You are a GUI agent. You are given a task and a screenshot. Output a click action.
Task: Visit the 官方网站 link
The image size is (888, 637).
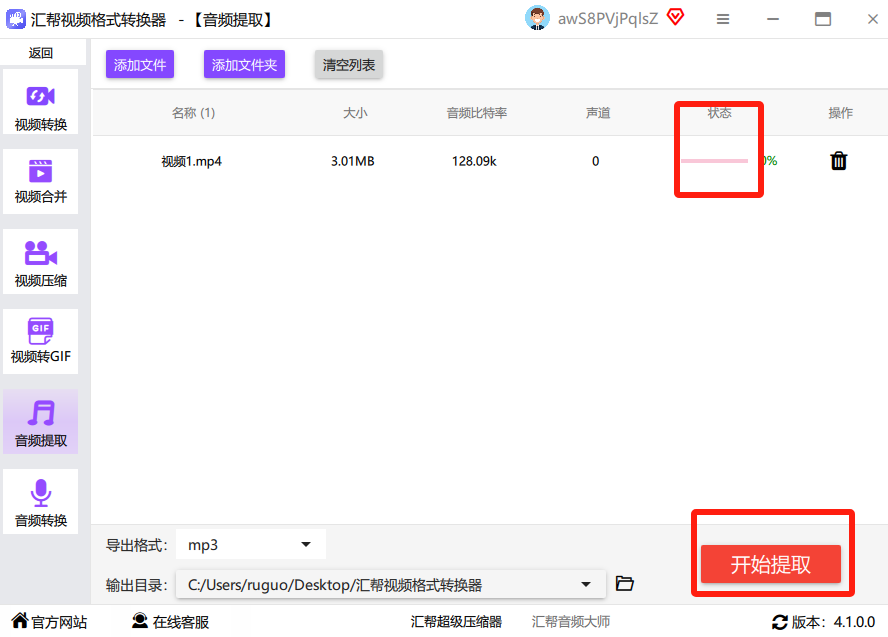coord(49,622)
